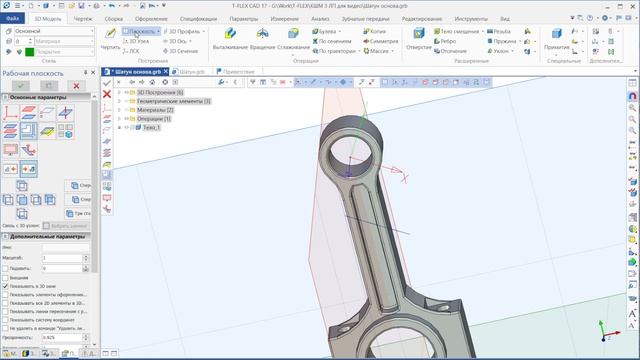Collapse the Основные параметры section
Image resolution: width=640 pixels, height=360 pixels.
[x=5, y=97]
